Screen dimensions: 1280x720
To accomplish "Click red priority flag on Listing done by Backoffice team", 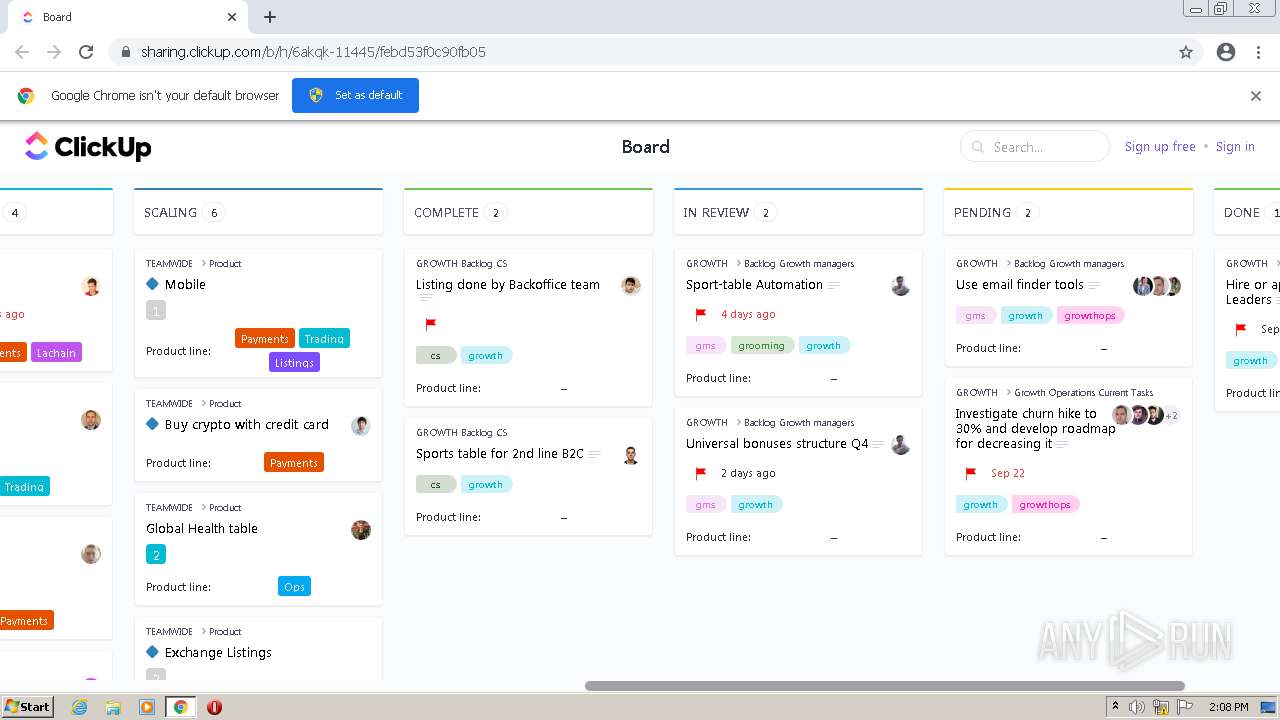I will click(x=431, y=324).
